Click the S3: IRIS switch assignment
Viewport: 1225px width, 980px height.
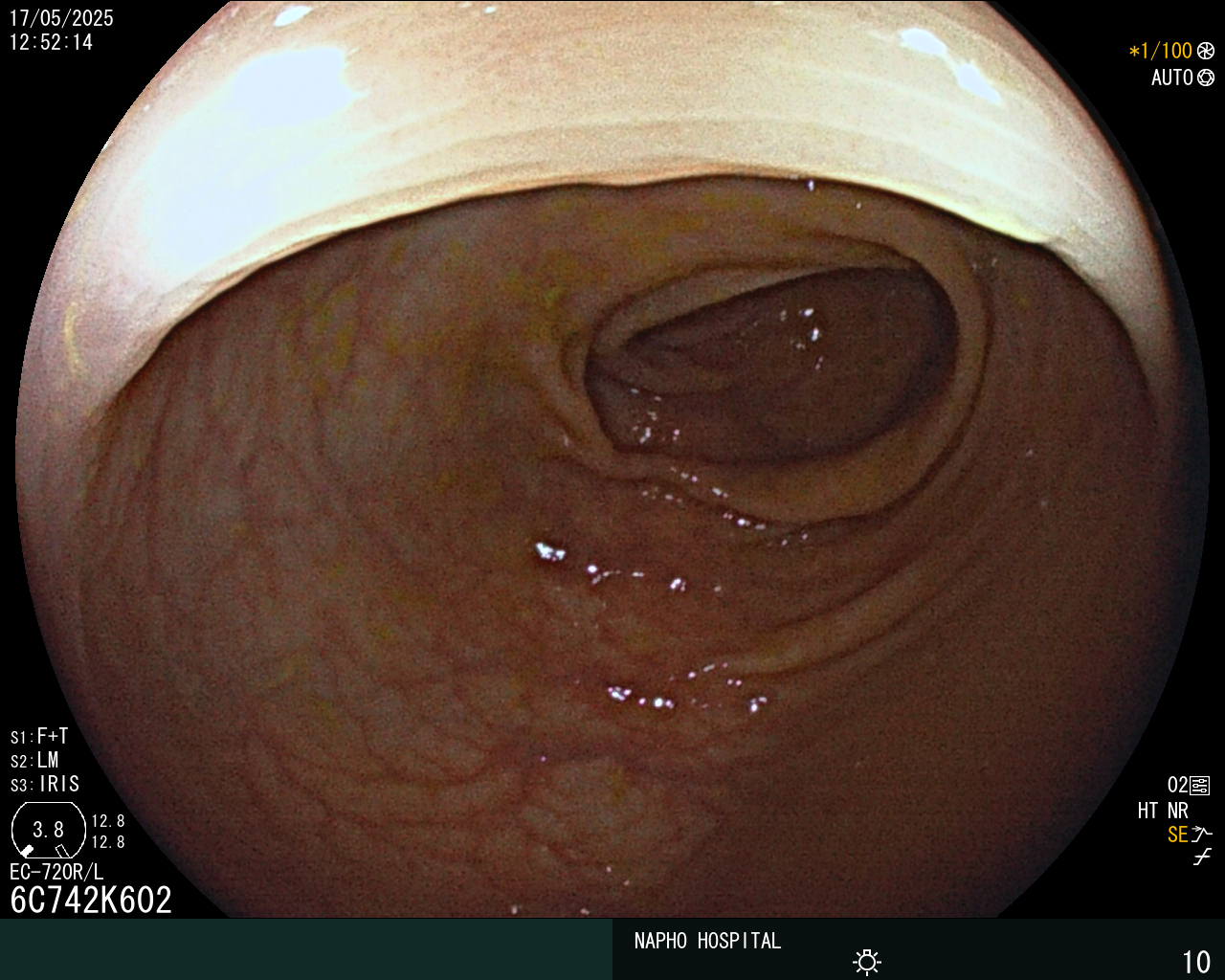coord(45,784)
